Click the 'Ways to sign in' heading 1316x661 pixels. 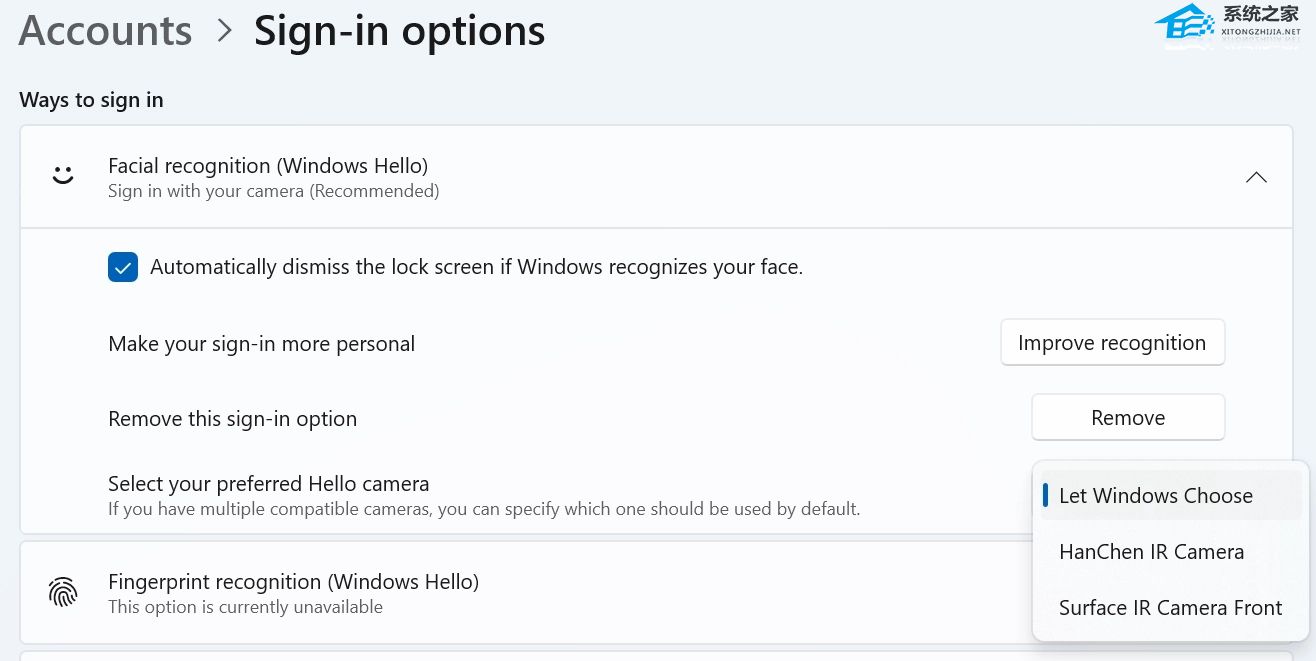(91, 100)
